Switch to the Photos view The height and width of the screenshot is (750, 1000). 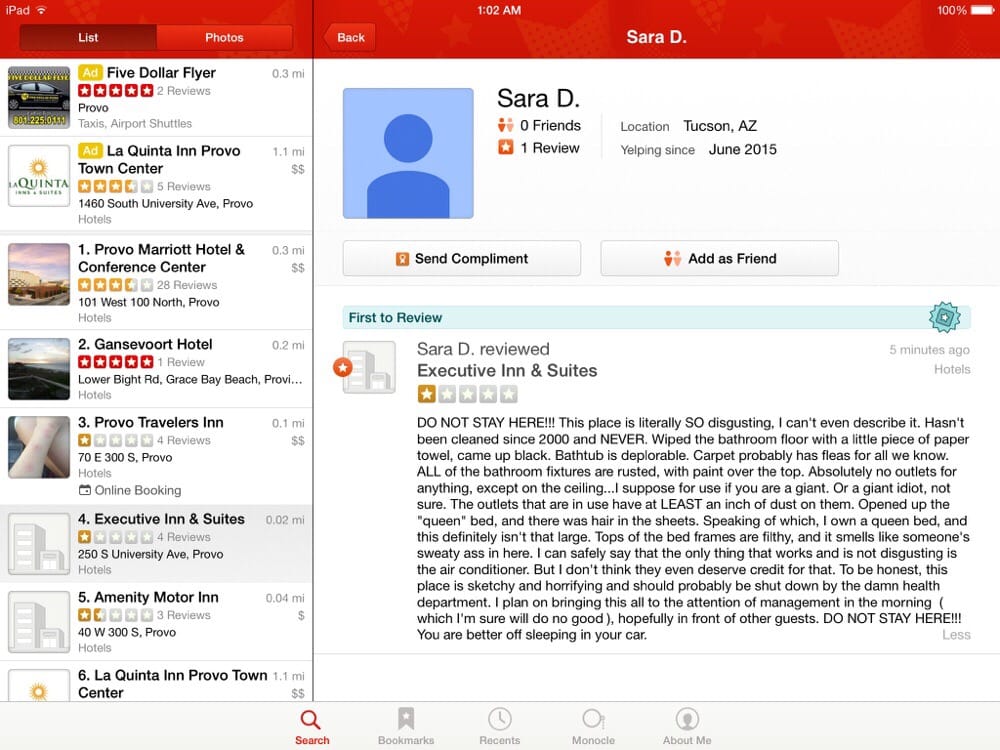click(224, 38)
